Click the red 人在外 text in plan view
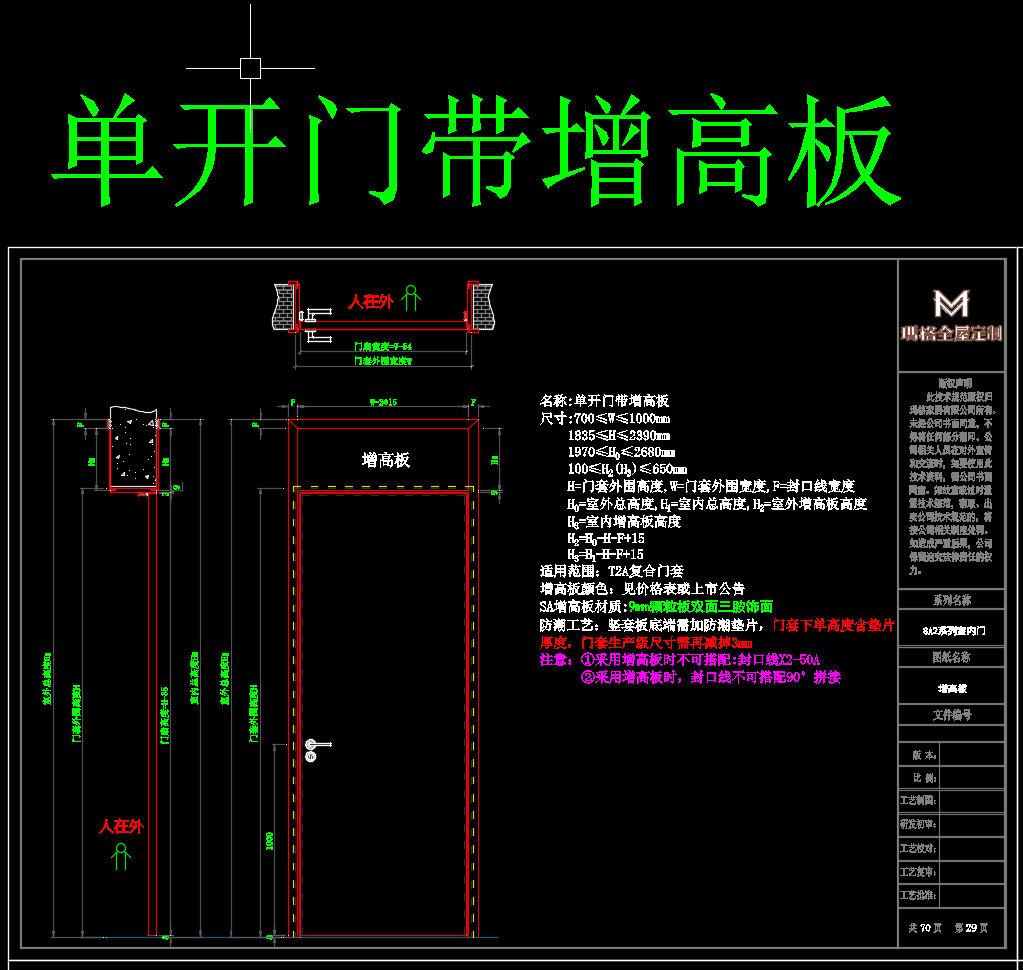The width and height of the screenshot is (1023, 970). click(x=370, y=301)
